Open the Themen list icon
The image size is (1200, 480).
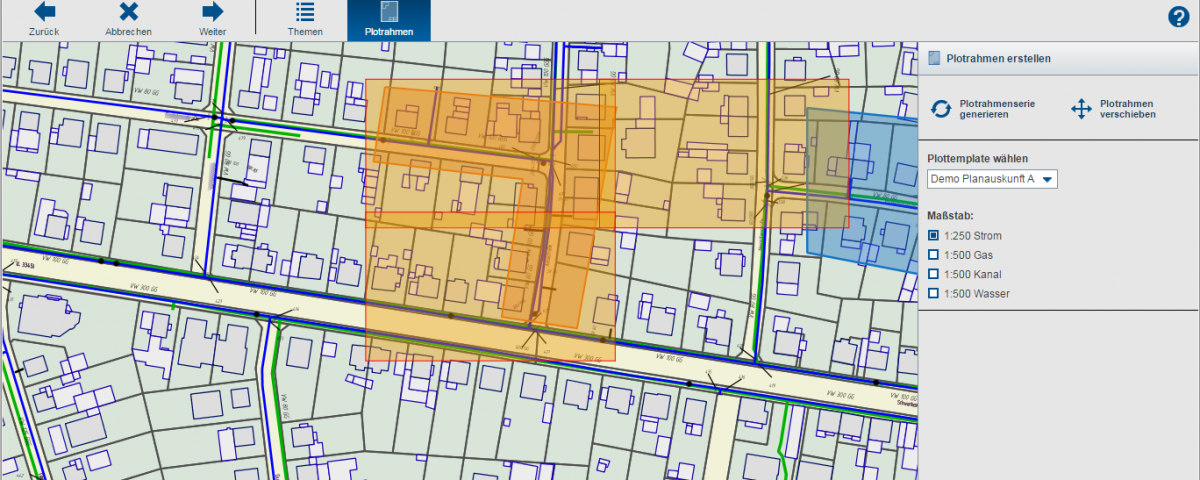(x=305, y=12)
